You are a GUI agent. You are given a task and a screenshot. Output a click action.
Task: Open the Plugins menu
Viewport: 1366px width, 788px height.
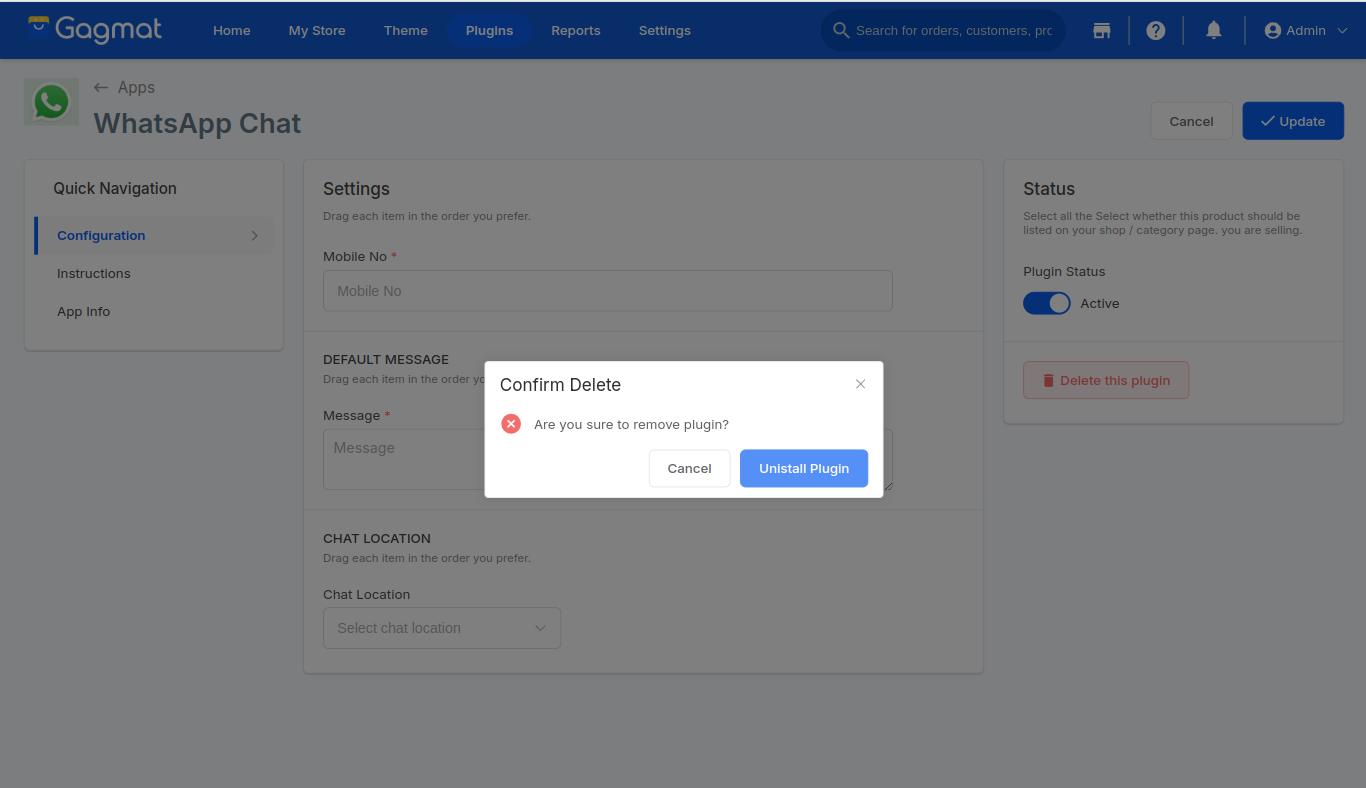tap(489, 31)
